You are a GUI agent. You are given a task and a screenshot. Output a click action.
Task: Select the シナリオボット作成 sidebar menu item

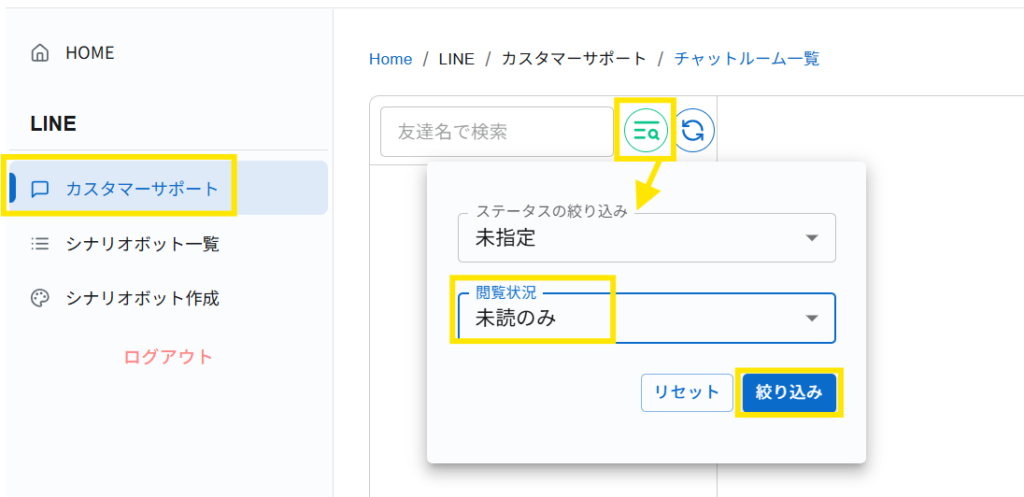pyautogui.click(x=142, y=298)
